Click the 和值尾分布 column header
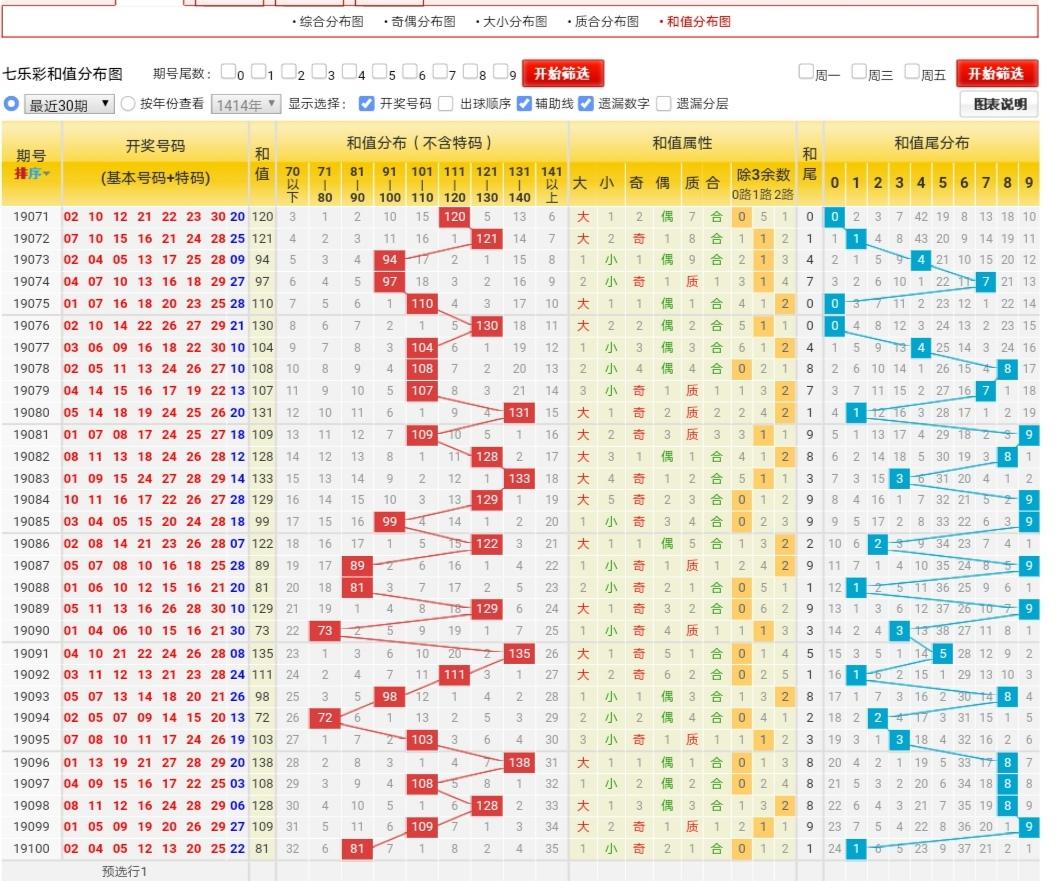This screenshot has width=1062, height=881. click(x=931, y=143)
